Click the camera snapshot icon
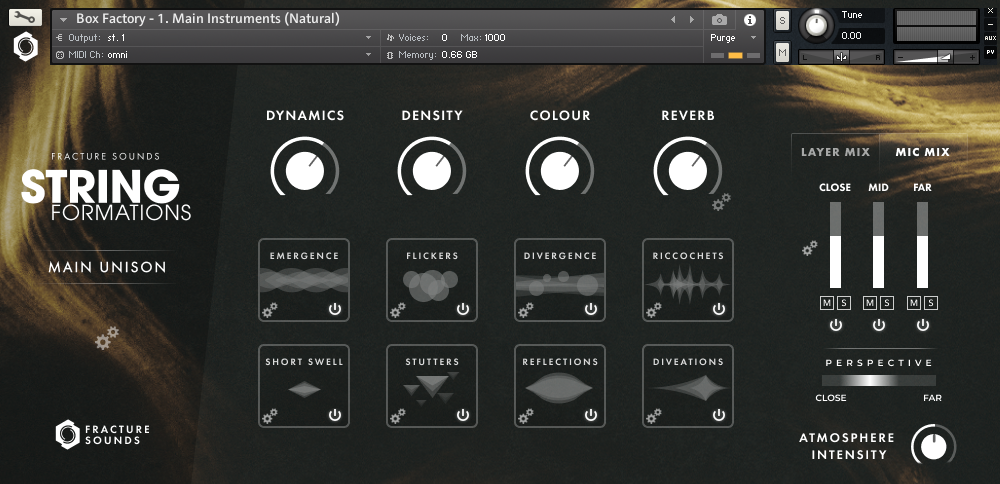The height and width of the screenshot is (484, 1000). point(719,20)
